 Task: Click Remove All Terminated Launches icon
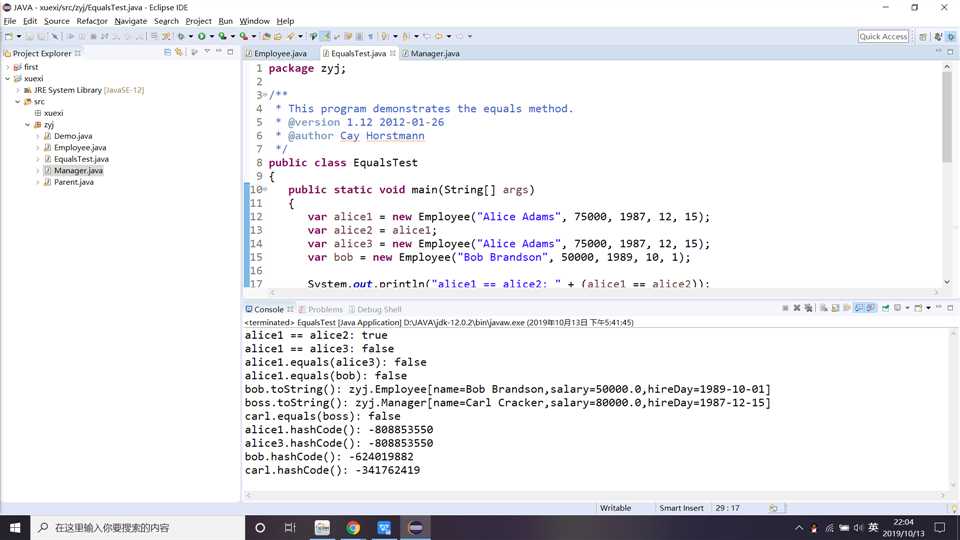pos(809,308)
